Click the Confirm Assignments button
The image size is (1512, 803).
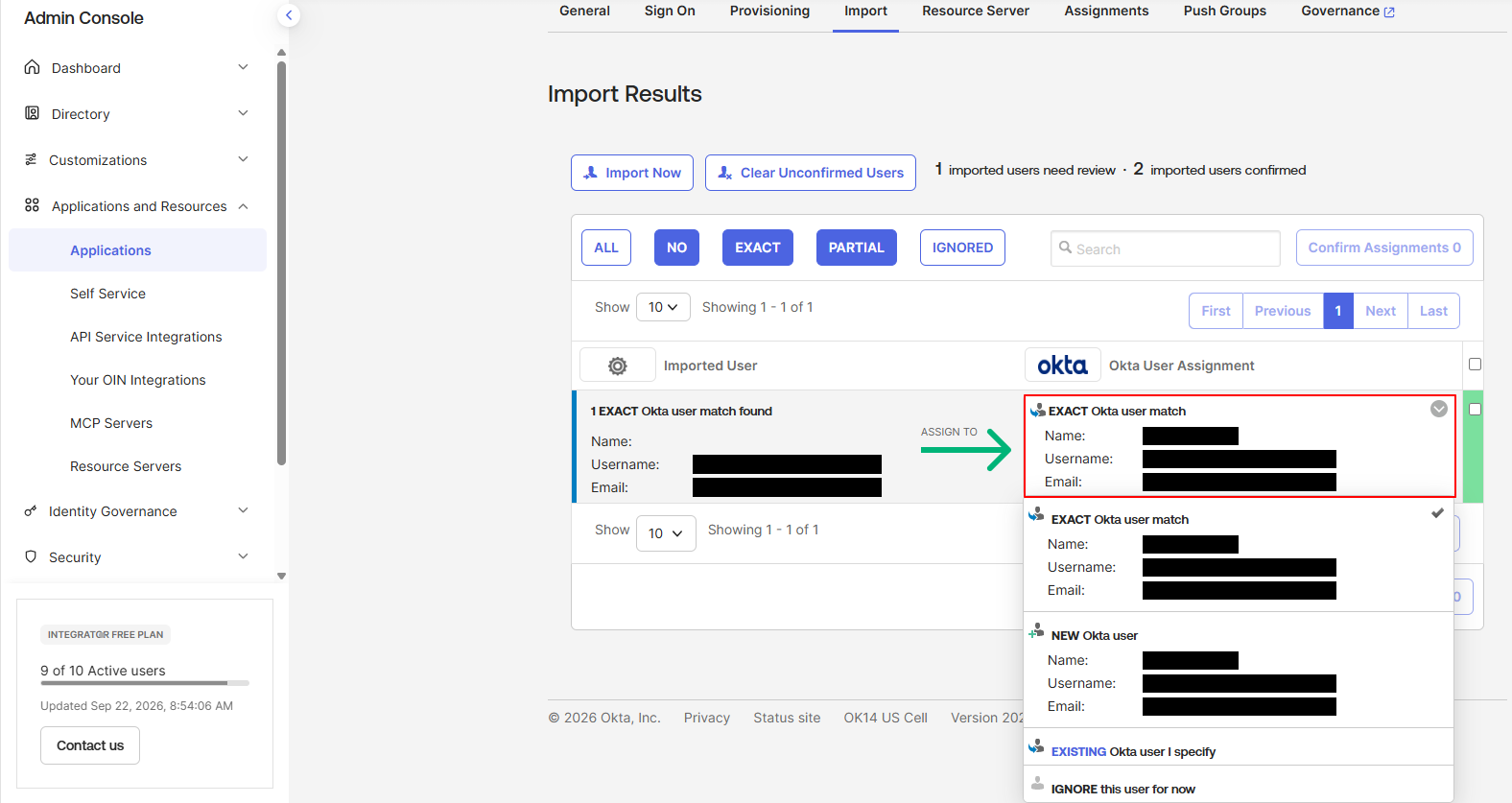1384,248
